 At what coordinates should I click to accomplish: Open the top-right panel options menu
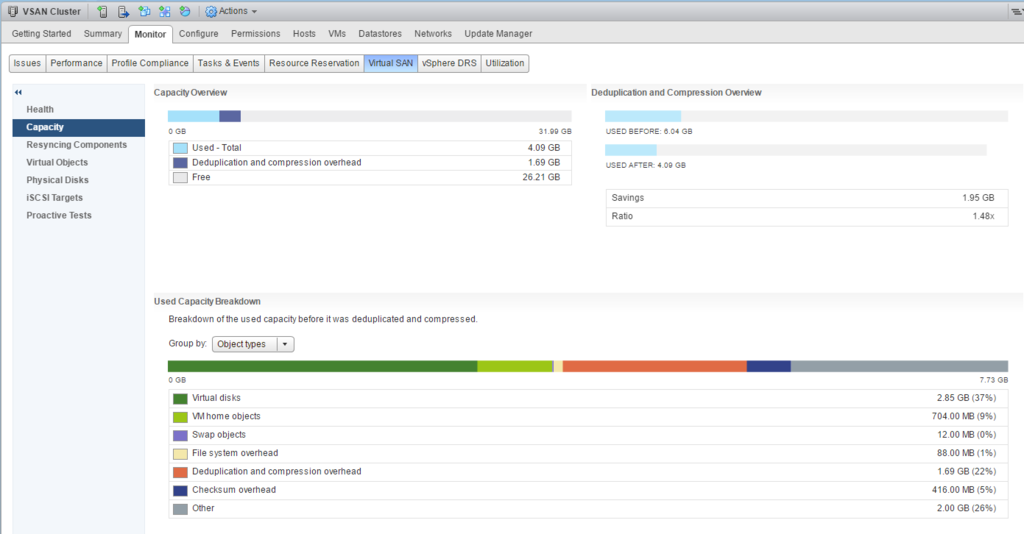1017,12
